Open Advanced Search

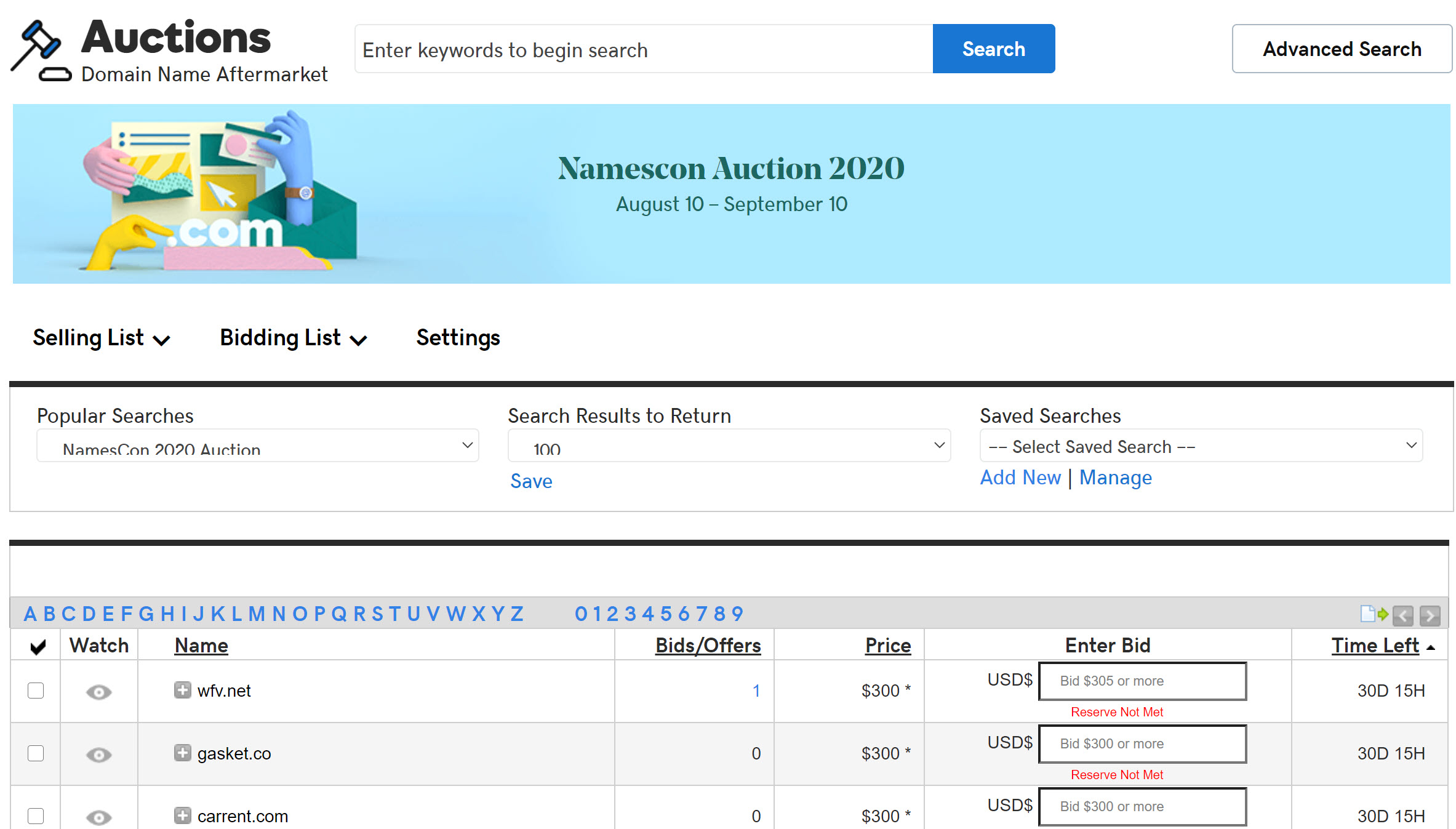[x=1342, y=49]
